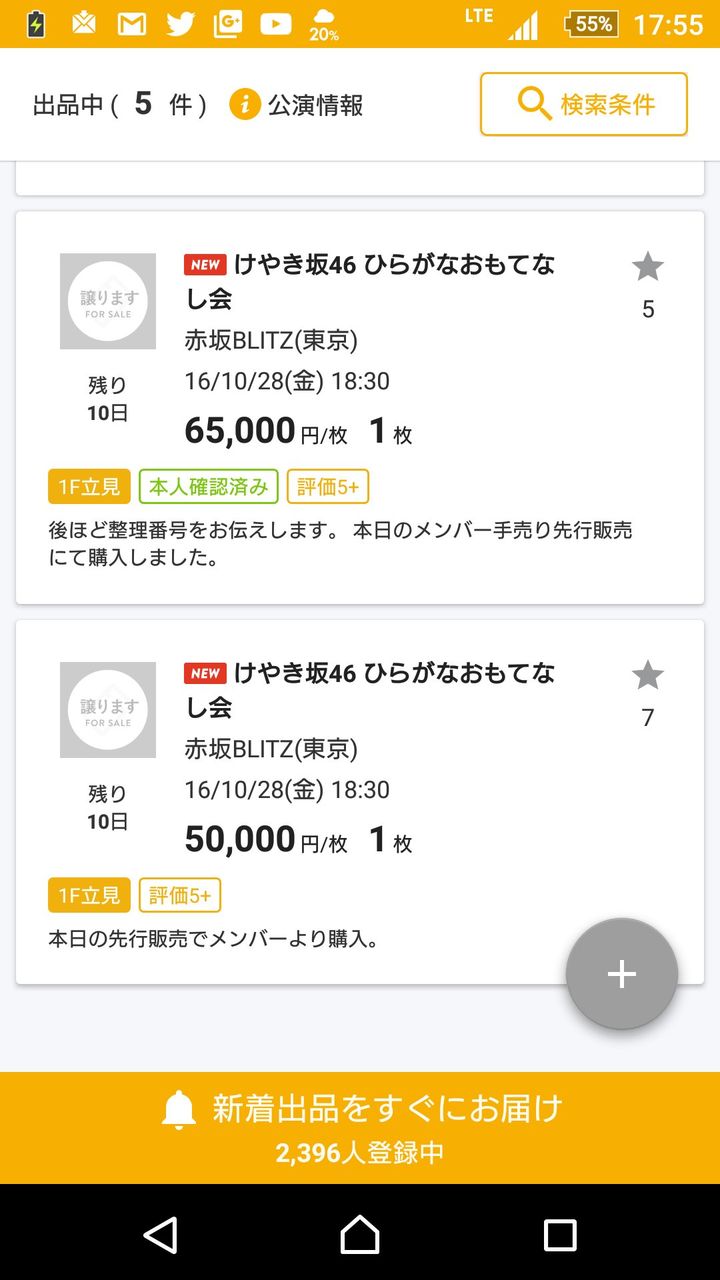Open the 65,000円 listing's 譲ります thumbnail
Image resolution: width=720 pixels, height=1280 pixels.
click(108, 301)
